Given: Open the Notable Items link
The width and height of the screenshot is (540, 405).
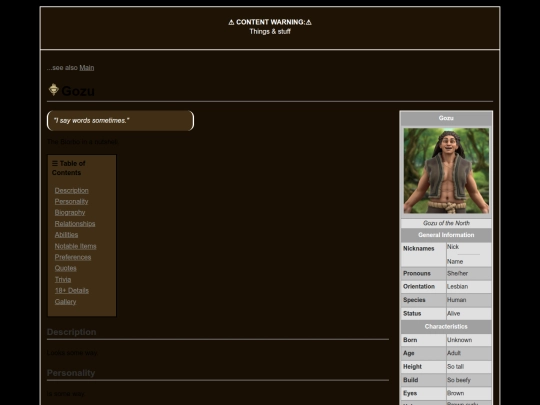Looking at the screenshot, I should (x=75, y=246).
